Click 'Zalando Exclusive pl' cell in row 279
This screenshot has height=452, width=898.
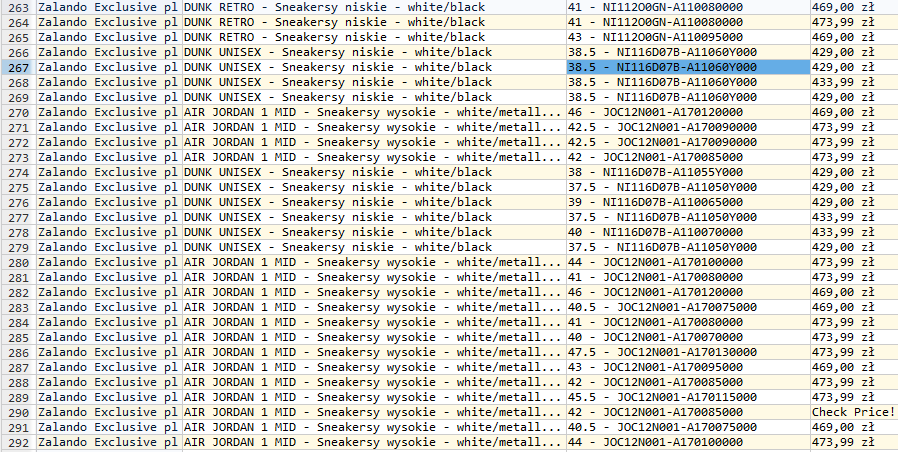[x=109, y=247]
